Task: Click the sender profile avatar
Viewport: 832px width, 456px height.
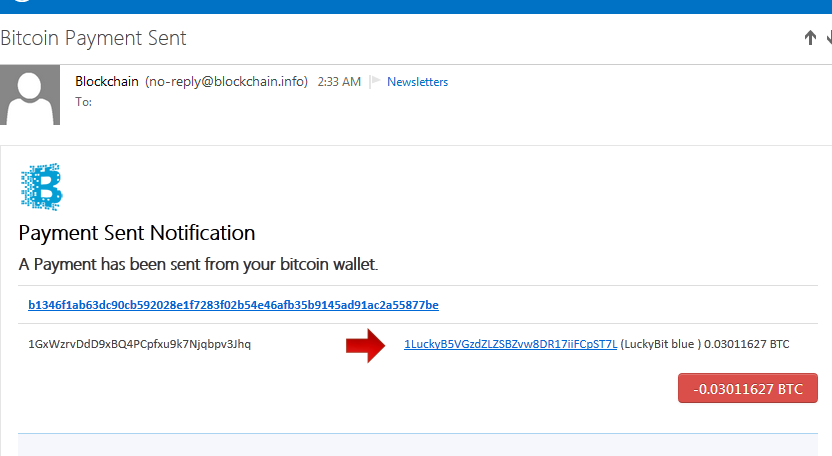Action: tap(30, 95)
